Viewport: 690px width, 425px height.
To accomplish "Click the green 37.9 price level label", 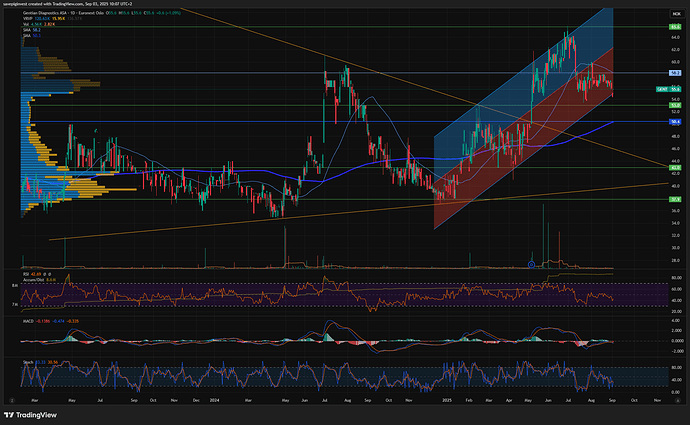I will [675, 199].
